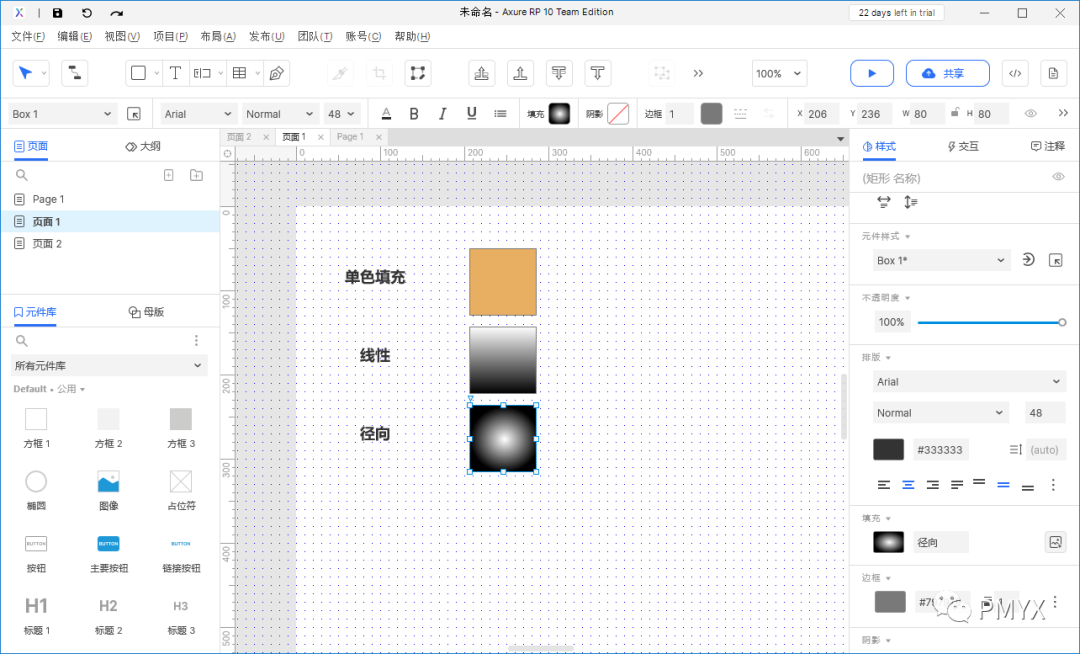Click the add folder icon

coord(196,176)
